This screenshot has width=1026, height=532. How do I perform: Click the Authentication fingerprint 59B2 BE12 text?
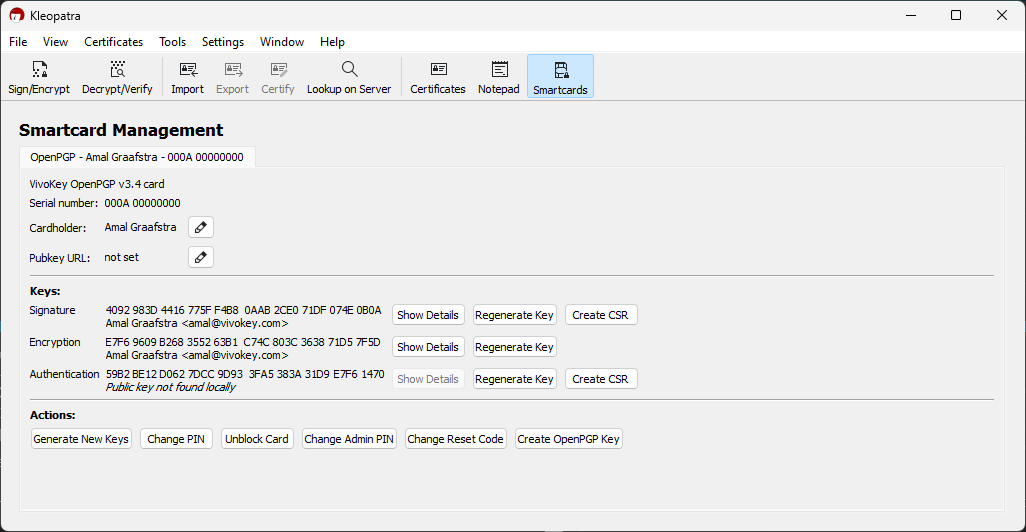(x=245, y=374)
